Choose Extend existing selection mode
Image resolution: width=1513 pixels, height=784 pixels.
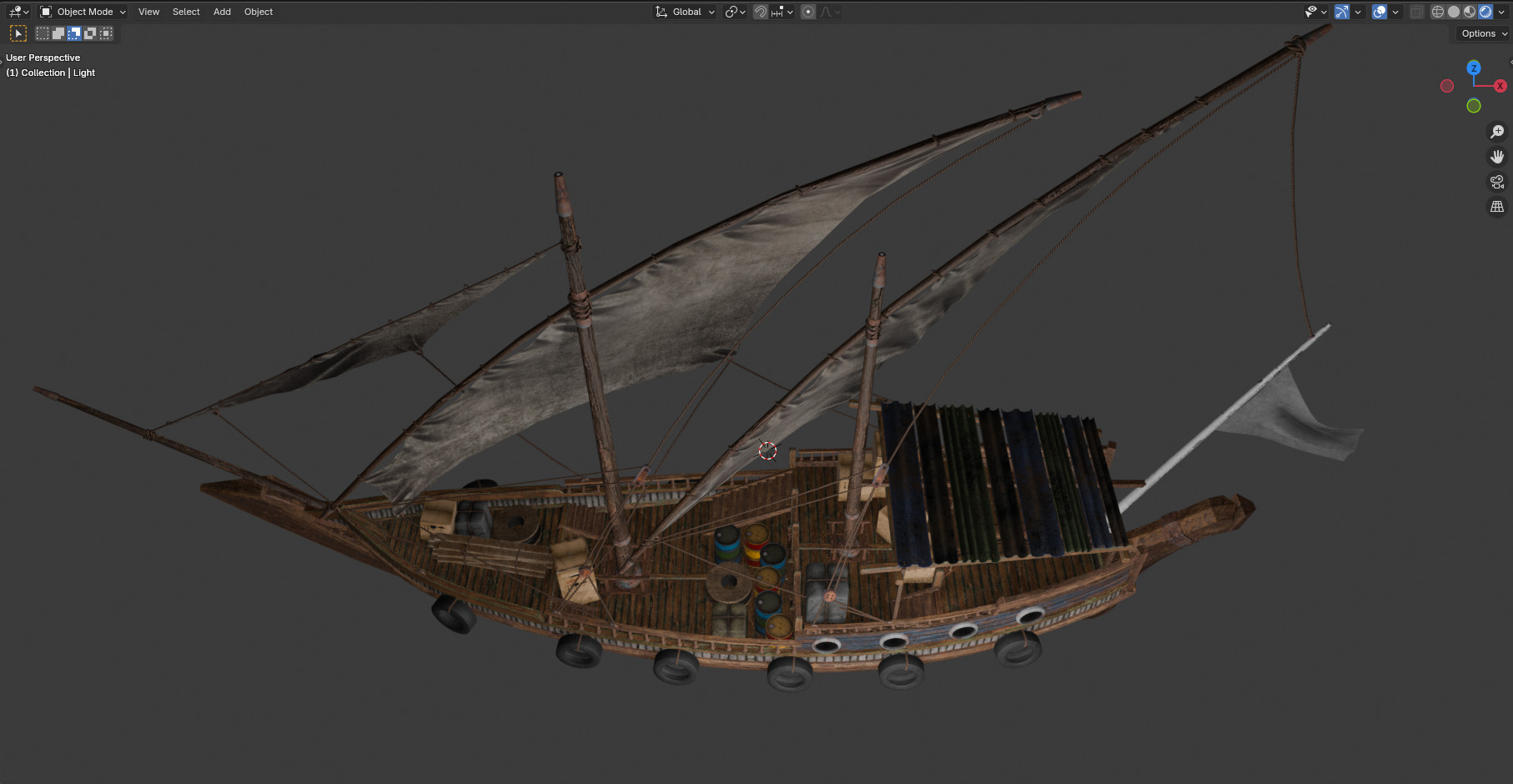click(x=58, y=33)
